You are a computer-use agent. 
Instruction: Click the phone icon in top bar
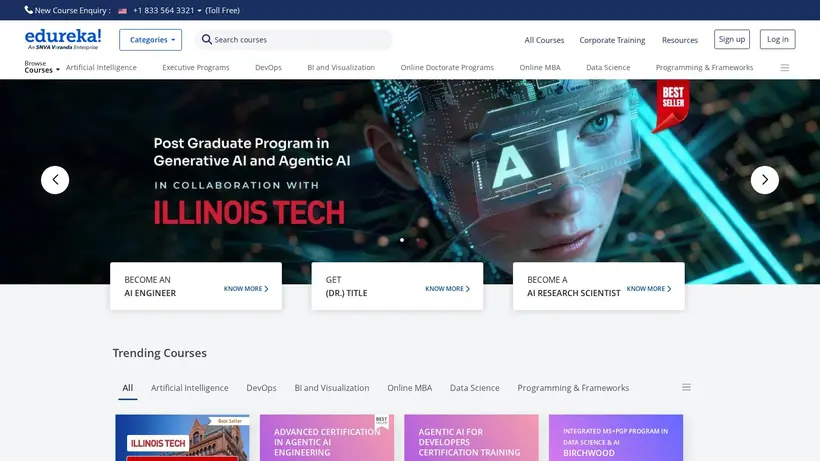click(x=29, y=10)
